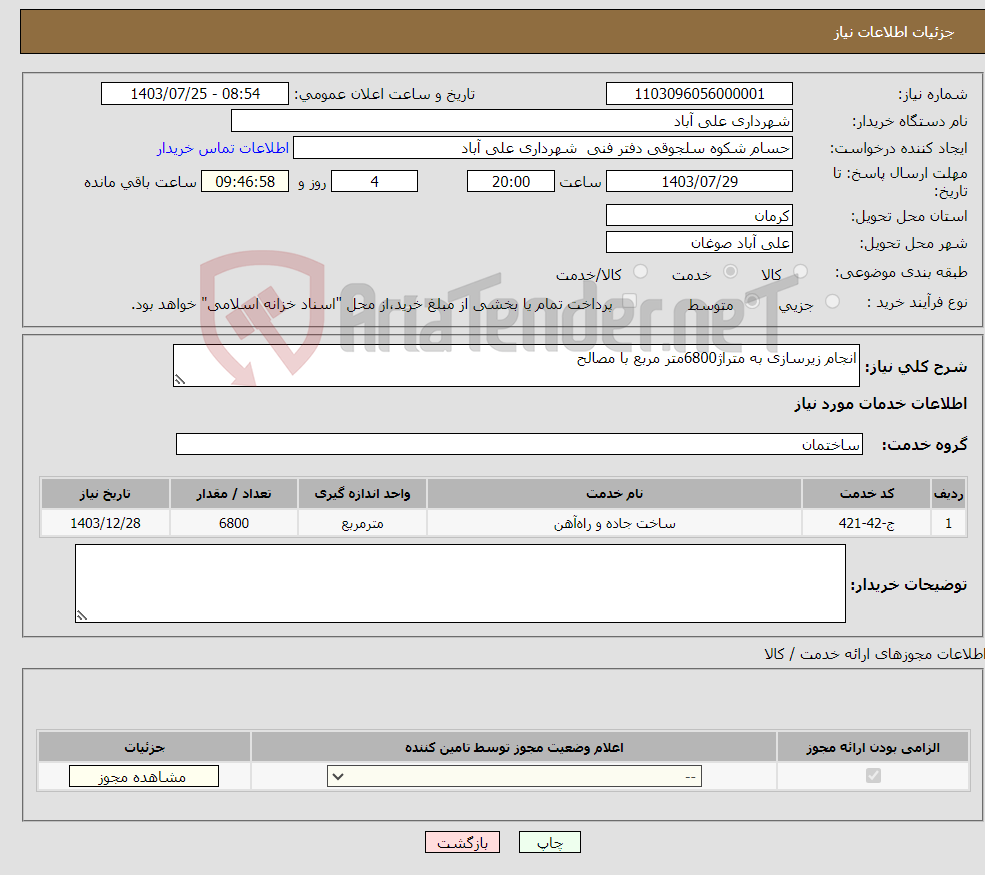The image size is (985, 875).
Task: Click the الزامی بودن ارائه مجوز header
Action: pyautogui.click(x=873, y=747)
